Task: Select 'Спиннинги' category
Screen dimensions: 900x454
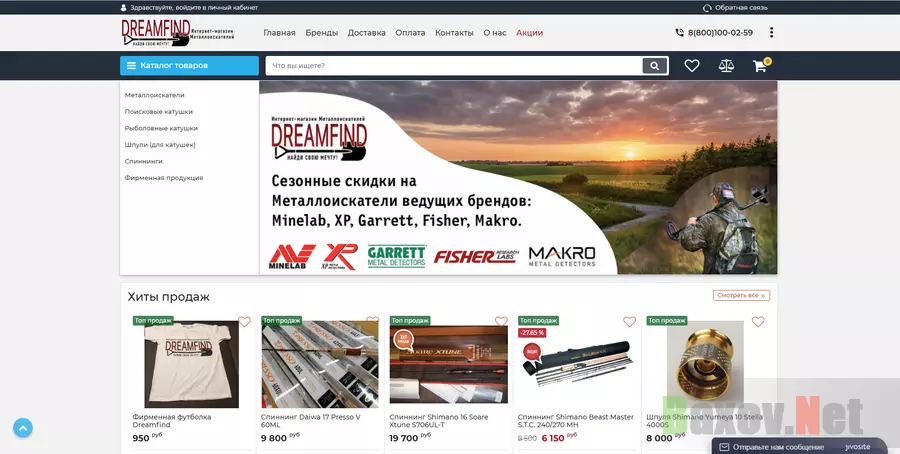Action: click(143, 161)
